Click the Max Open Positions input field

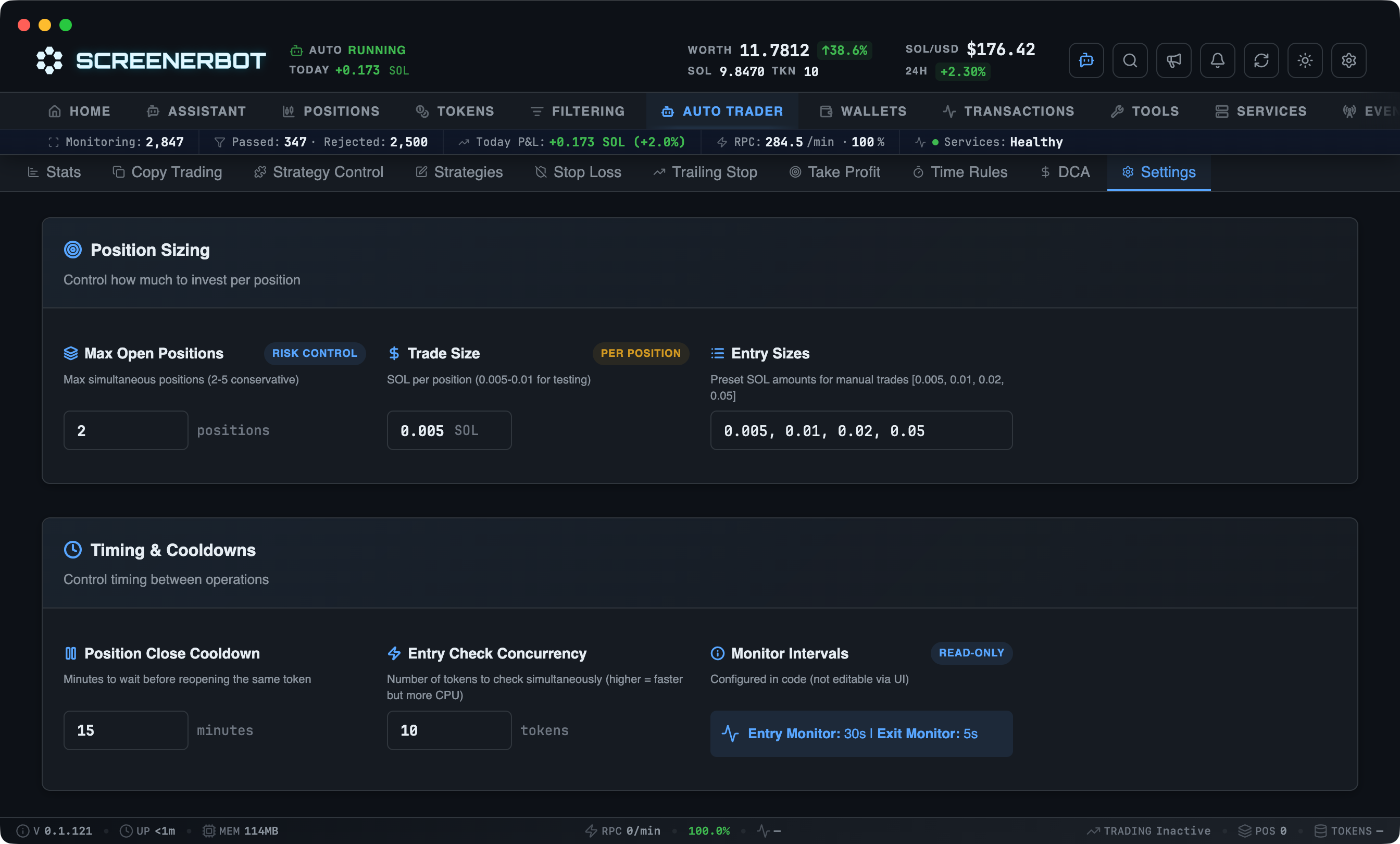point(126,430)
